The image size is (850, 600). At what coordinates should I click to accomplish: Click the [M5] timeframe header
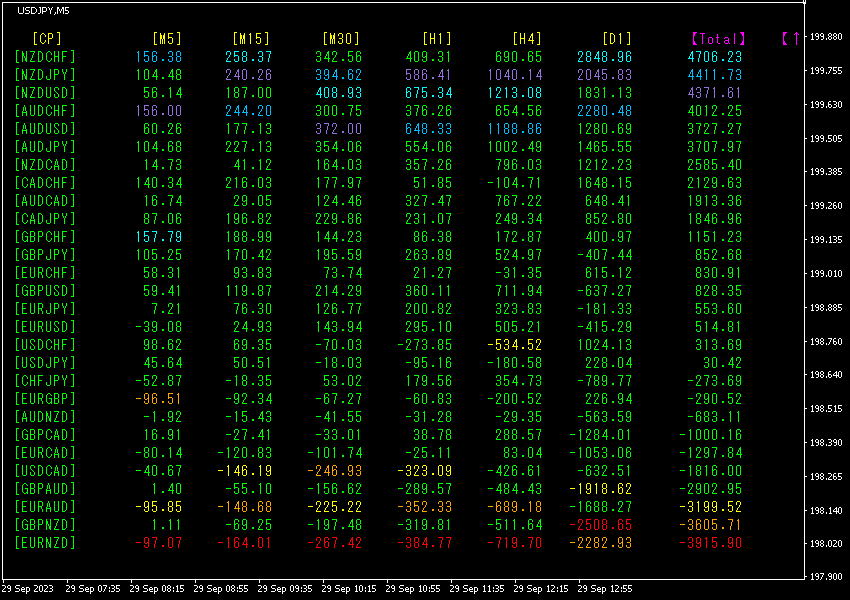(167, 38)
